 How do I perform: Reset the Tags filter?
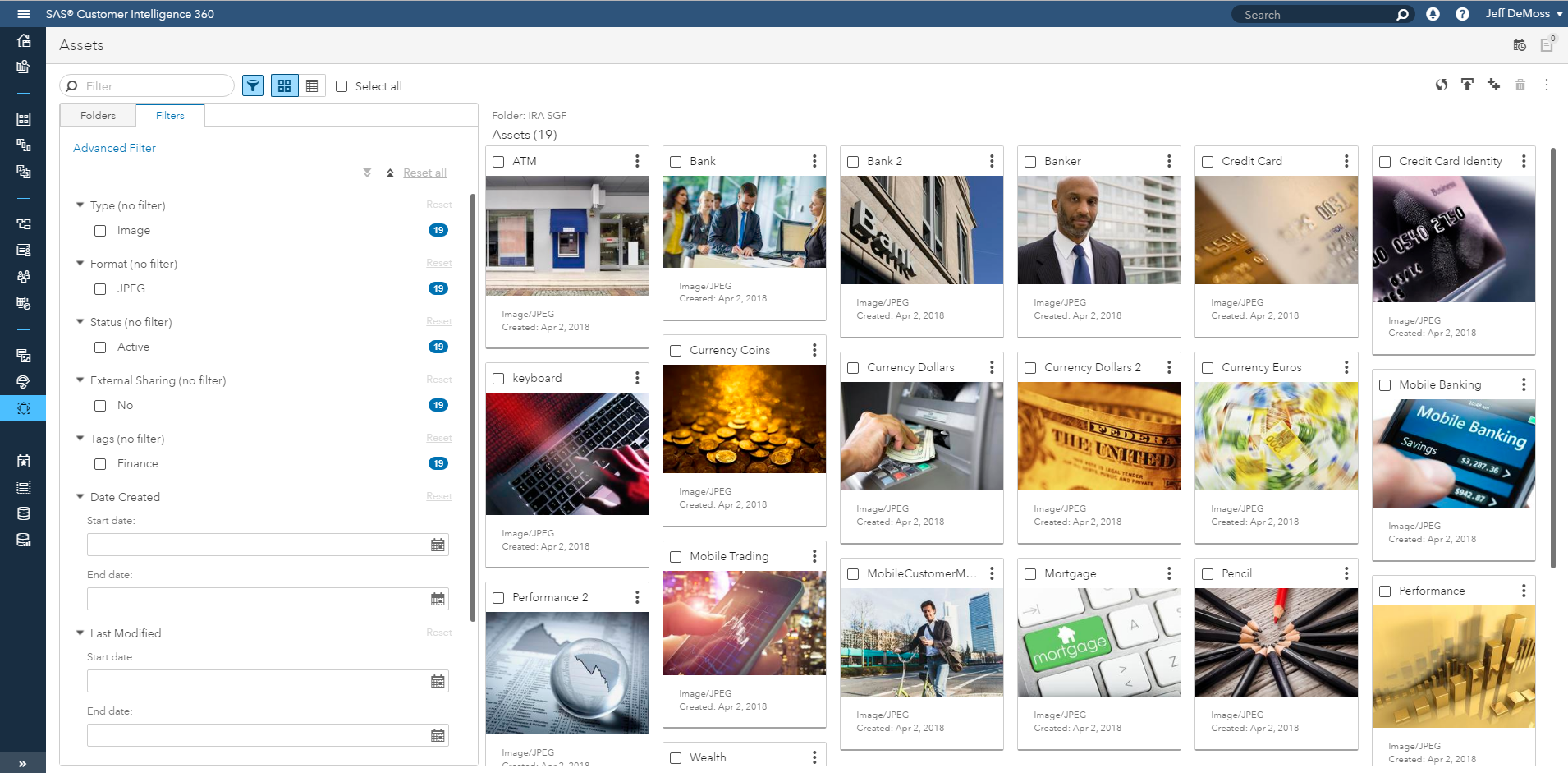[x=439, y=438]
